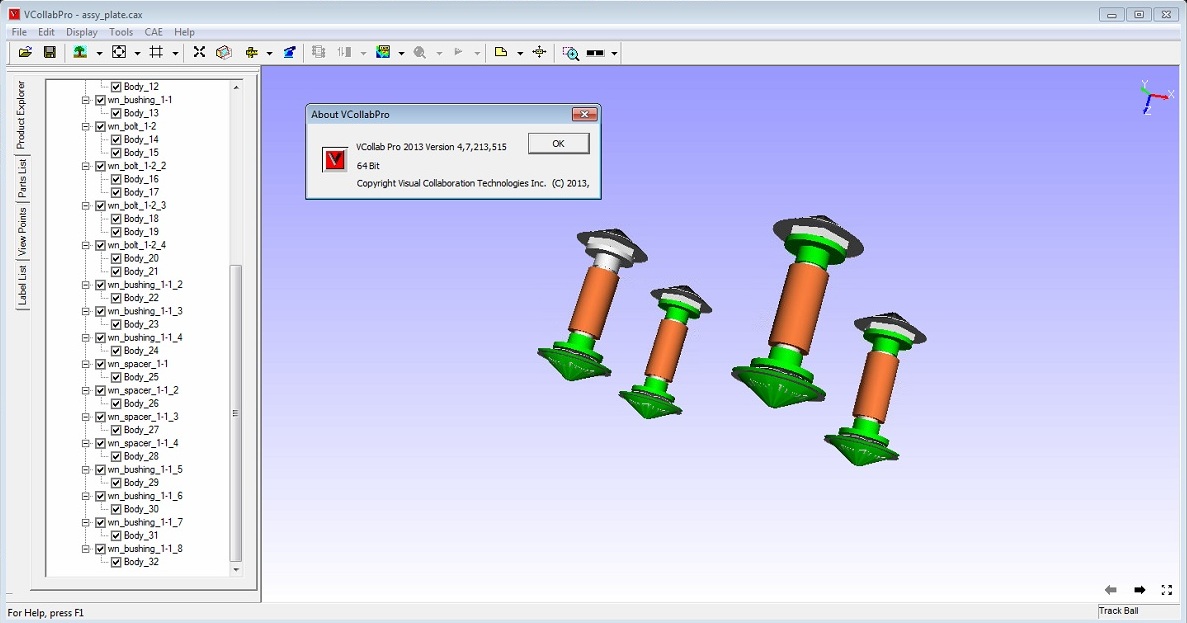The width and height of the screenshot is (1187, 623).
Task: Click the previous viewpoint left arrow
Action: 1111,590
